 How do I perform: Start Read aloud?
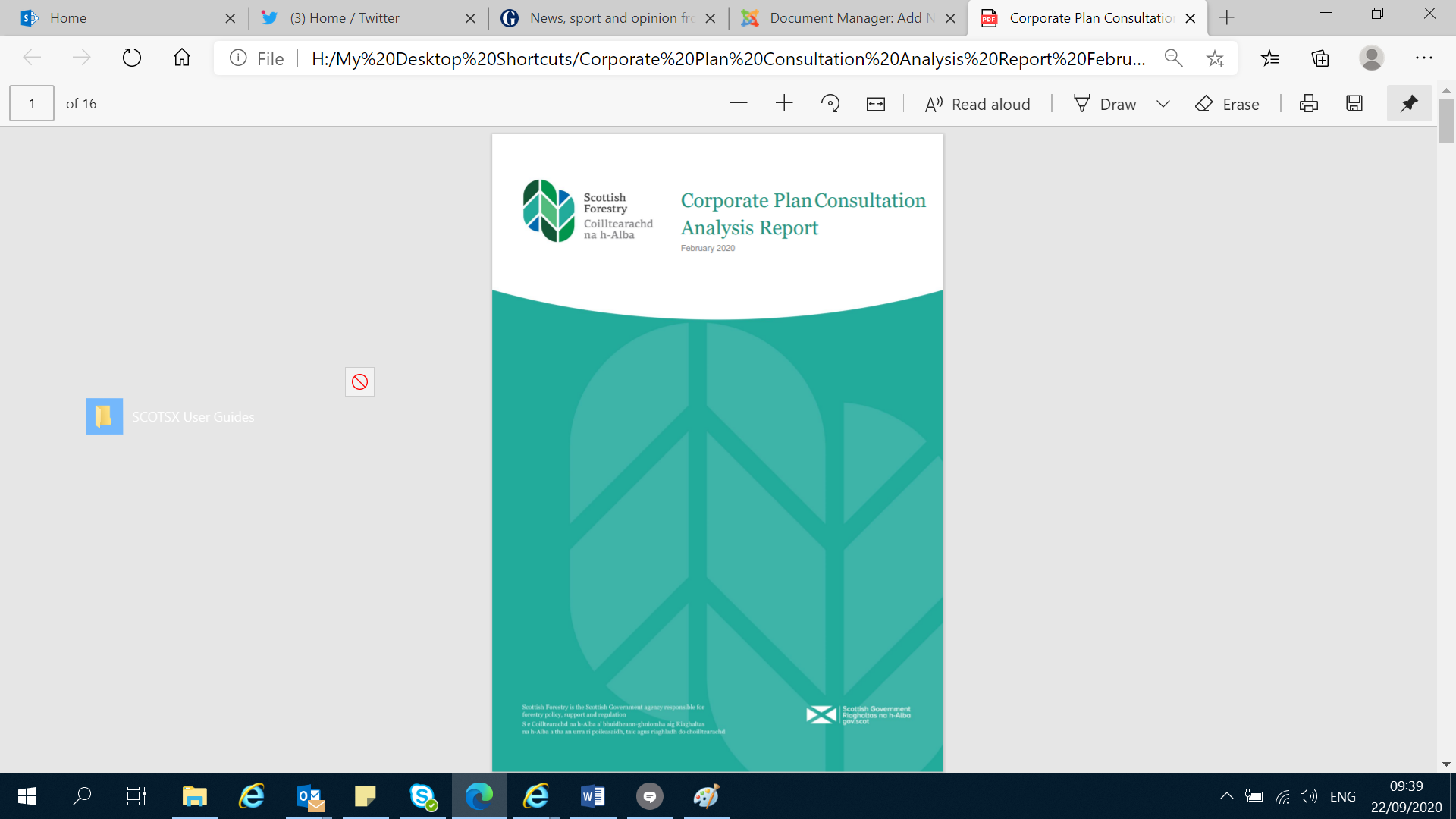coord(977,104)
